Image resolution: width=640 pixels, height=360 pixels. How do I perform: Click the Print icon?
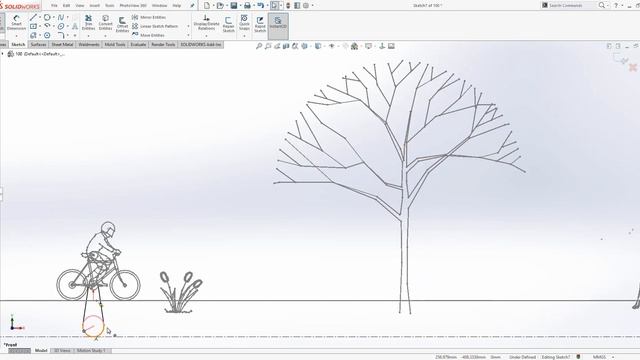[247, 5]
